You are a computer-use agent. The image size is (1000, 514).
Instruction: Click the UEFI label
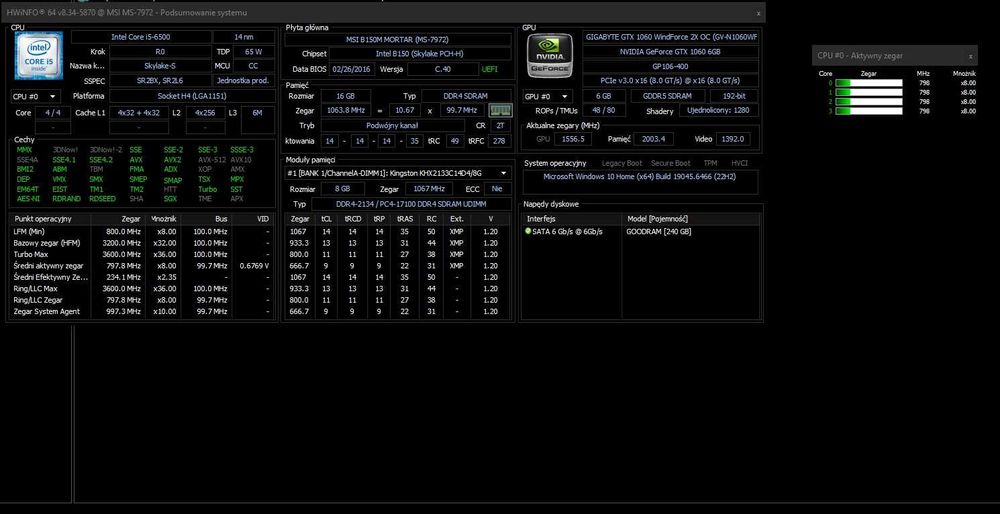click(490, 69)
